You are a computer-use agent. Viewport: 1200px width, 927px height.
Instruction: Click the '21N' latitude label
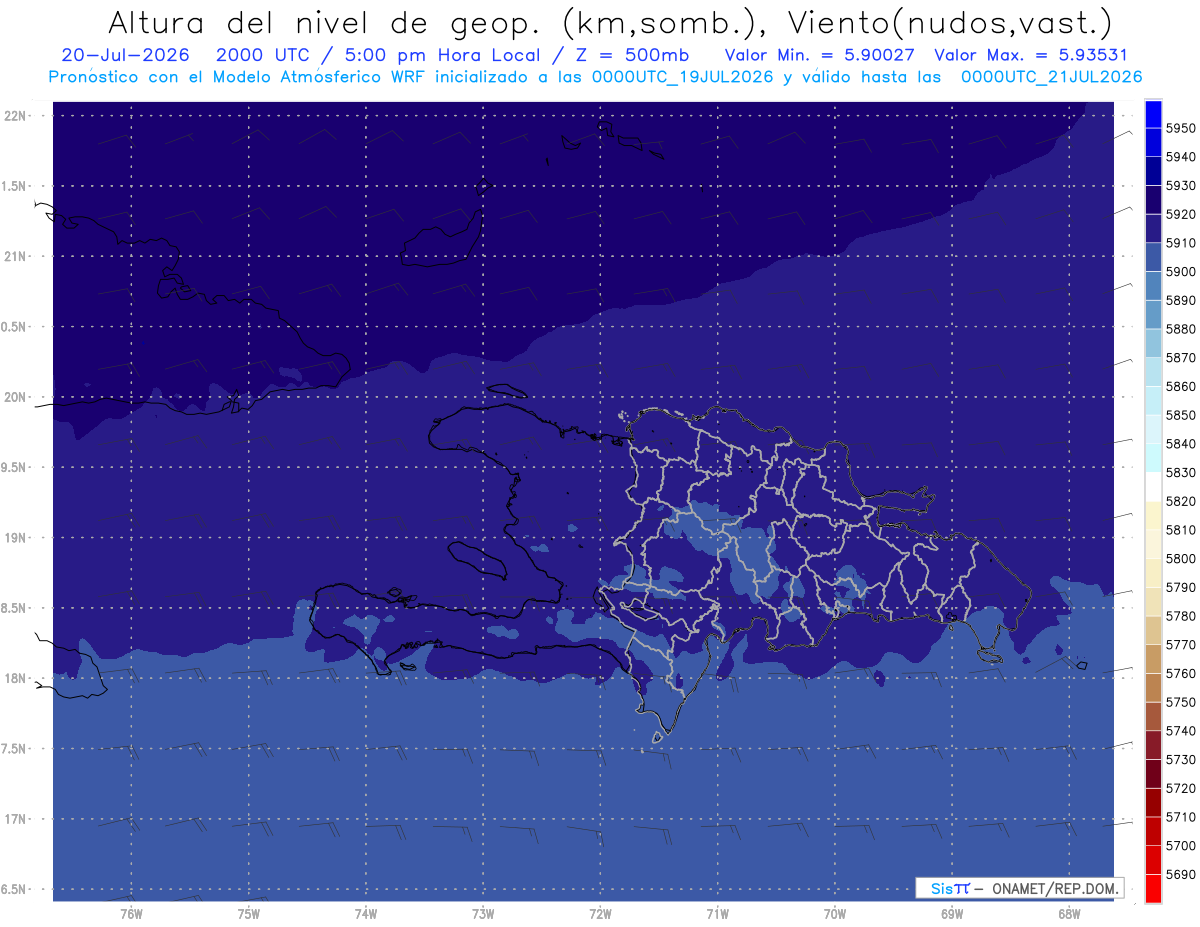tap(17, 257)
